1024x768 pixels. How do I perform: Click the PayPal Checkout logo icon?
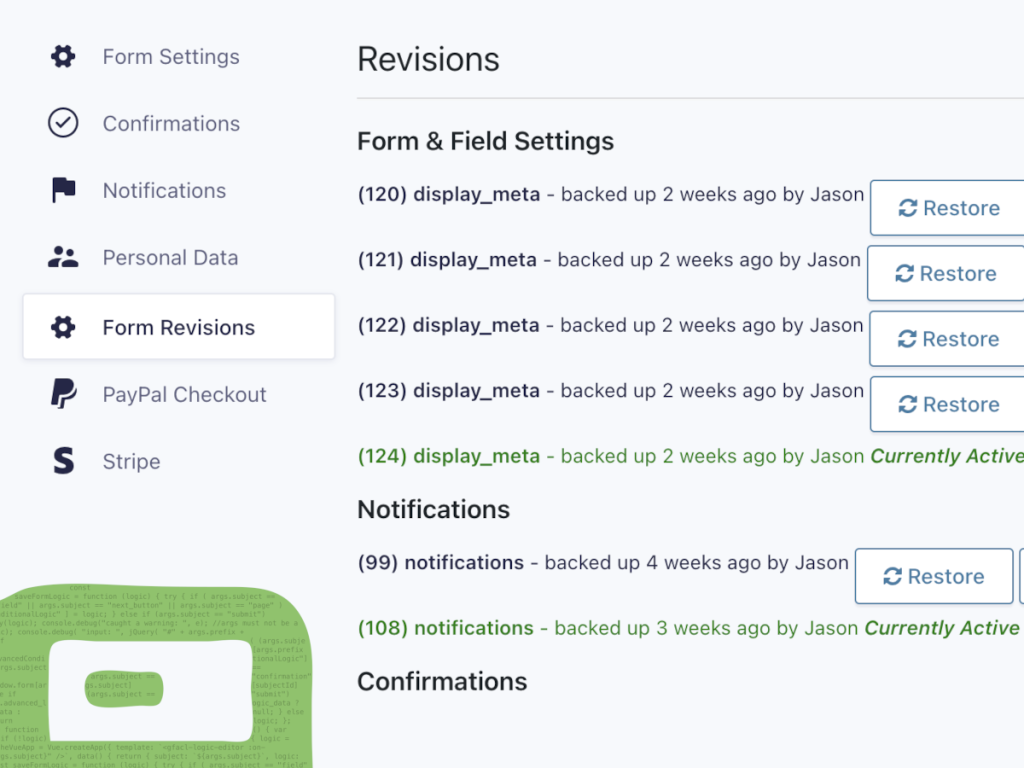pyautogui.click(x=63, y=394)
